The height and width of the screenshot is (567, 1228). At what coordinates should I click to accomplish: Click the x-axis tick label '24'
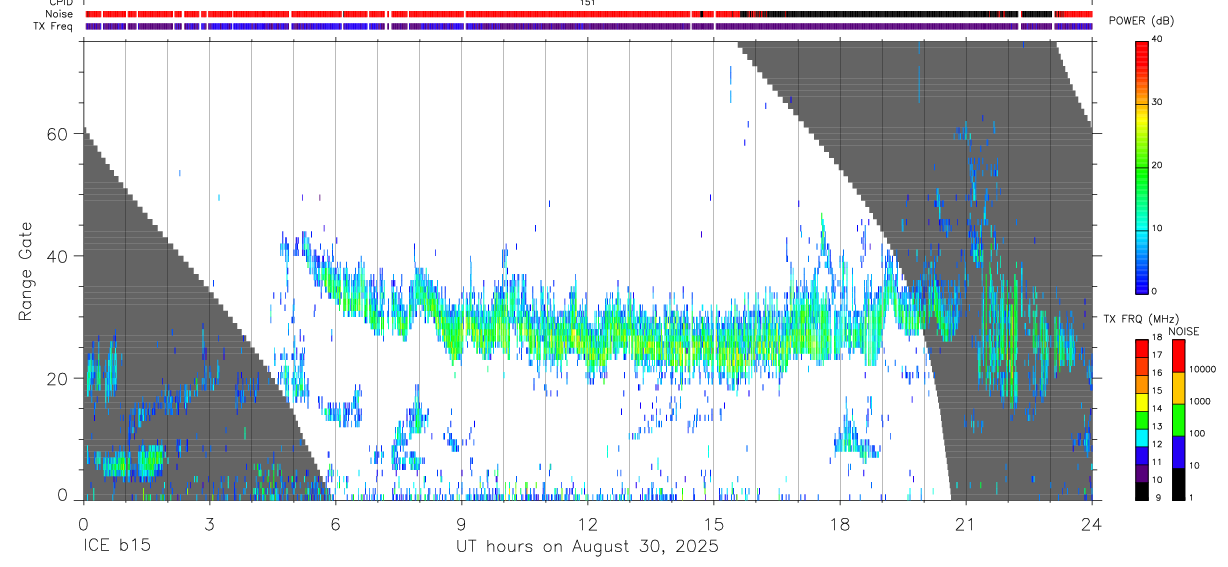[1091, 523]
